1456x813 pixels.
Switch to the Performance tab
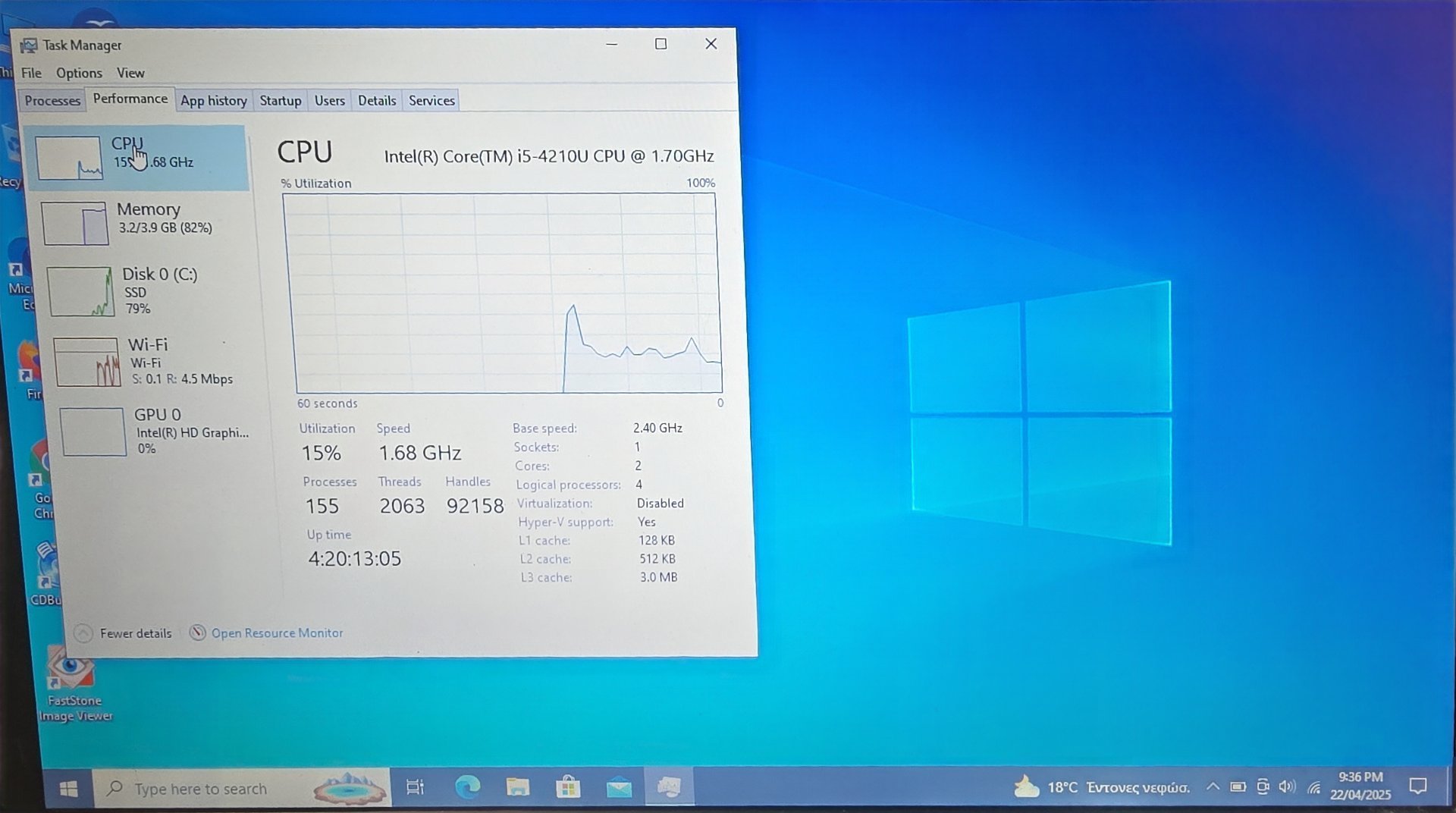(x=130, y=99)
